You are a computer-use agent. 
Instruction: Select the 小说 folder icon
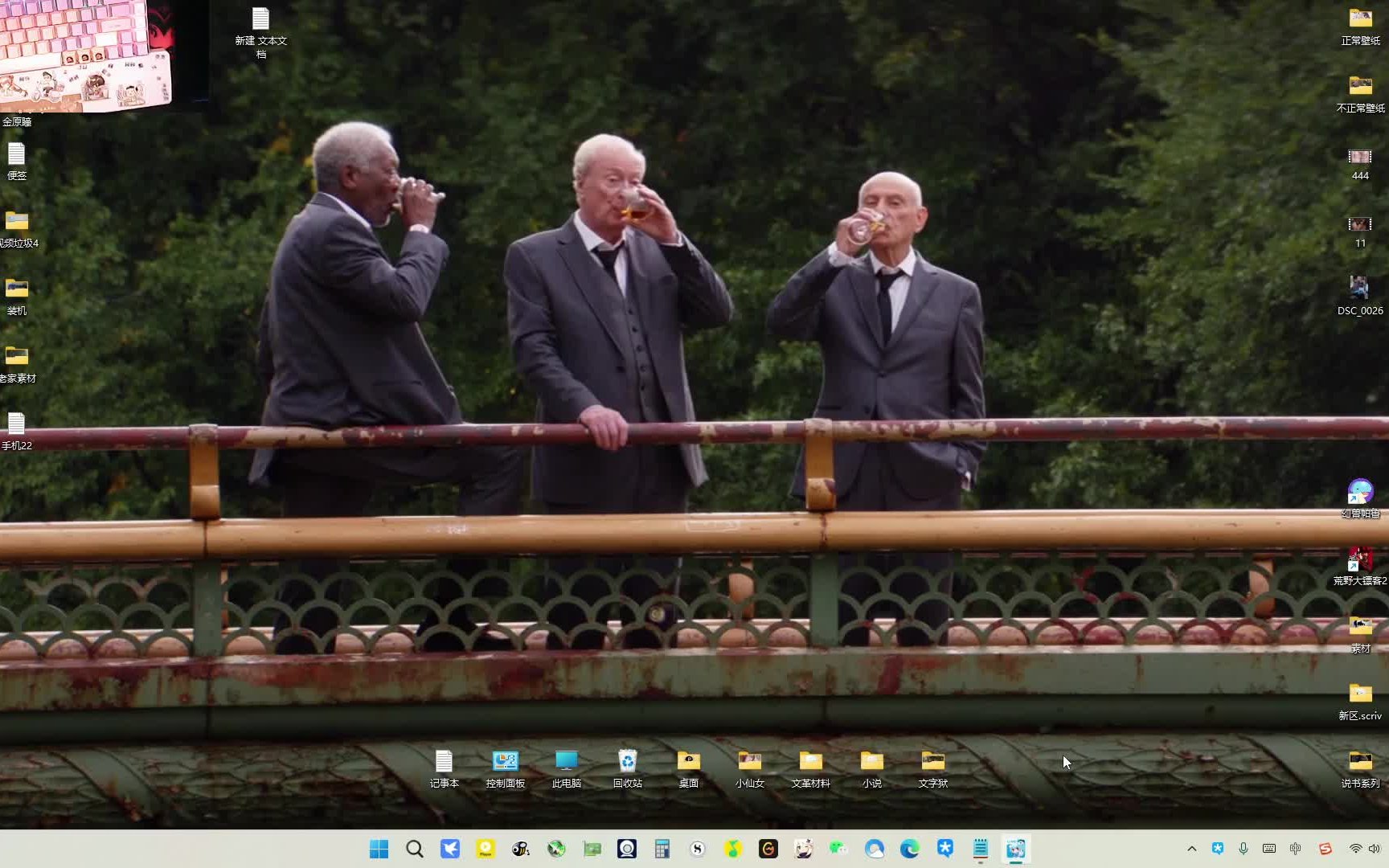871,768
